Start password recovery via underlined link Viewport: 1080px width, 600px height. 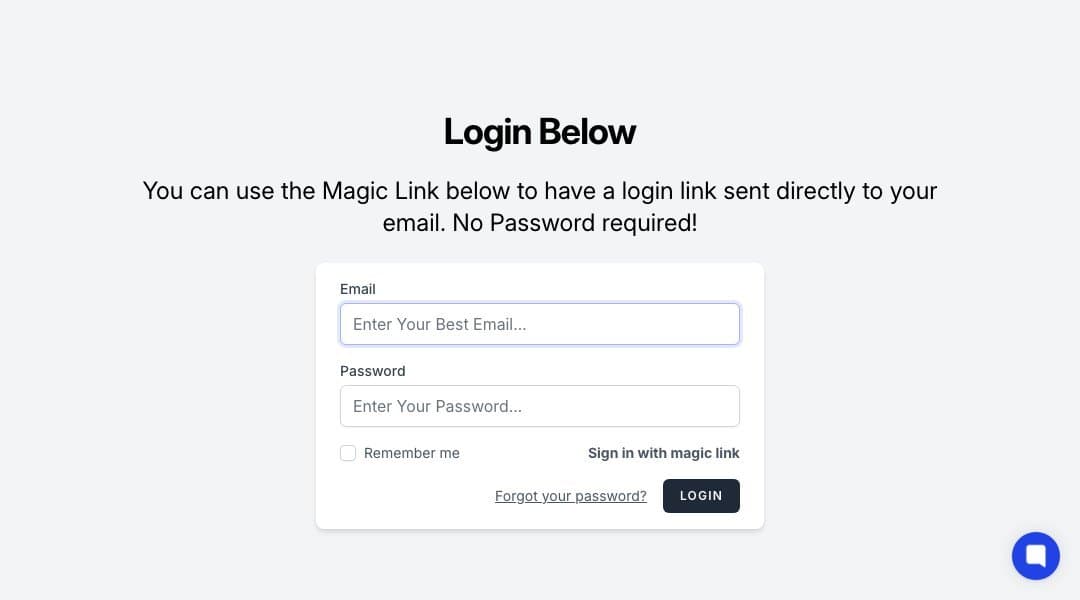(x=570, y=496)
